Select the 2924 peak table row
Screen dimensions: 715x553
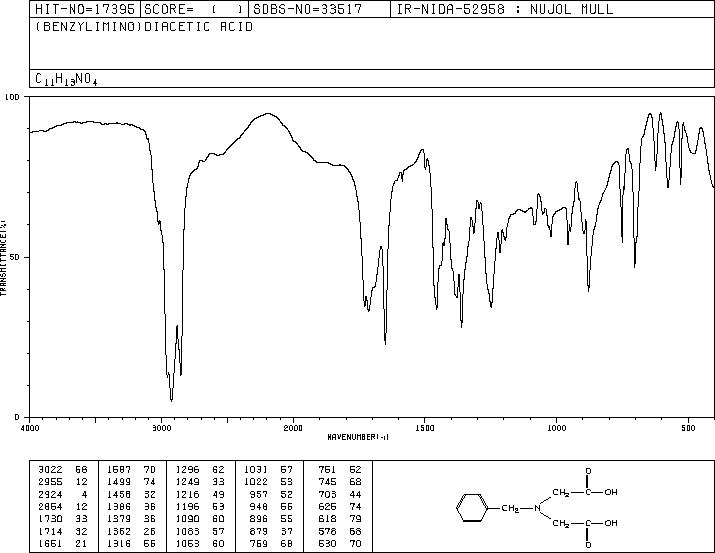pyautogui.click(x=62, y=494)
